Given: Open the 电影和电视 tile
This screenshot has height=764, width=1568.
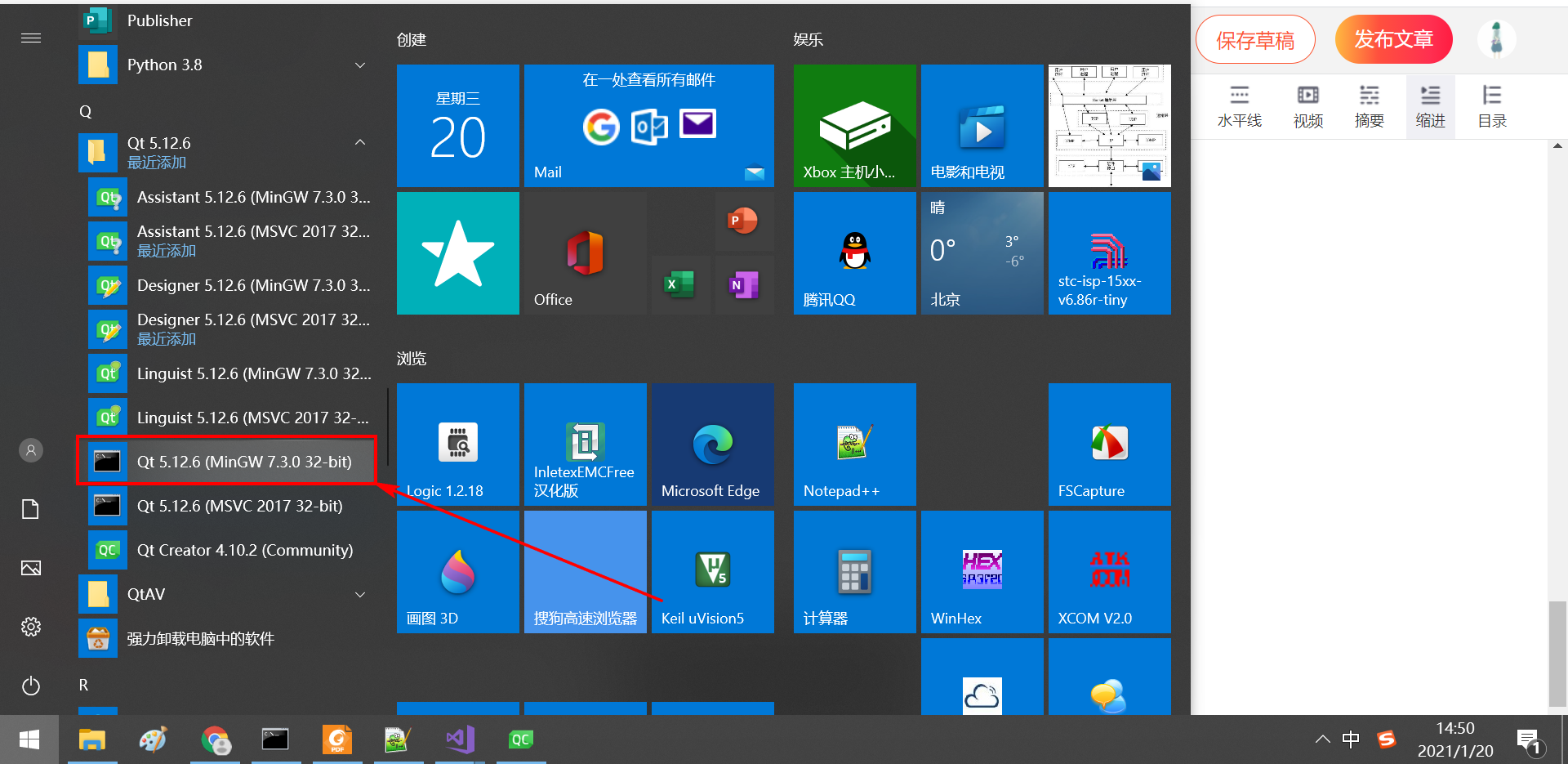Looking at the screenshot, I should click(x=982, y=126).
